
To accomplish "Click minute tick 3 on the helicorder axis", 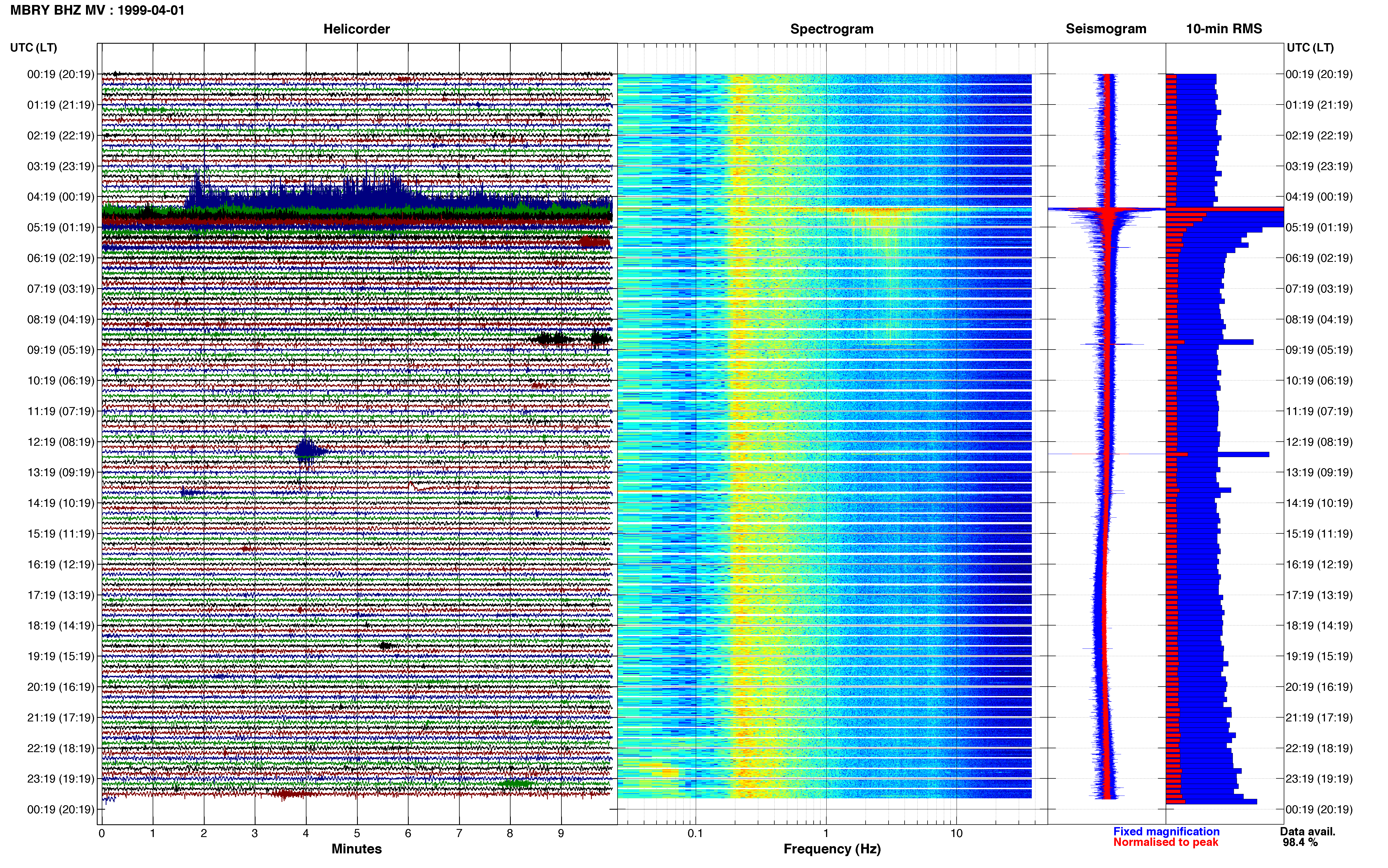I will click(255, 833).
